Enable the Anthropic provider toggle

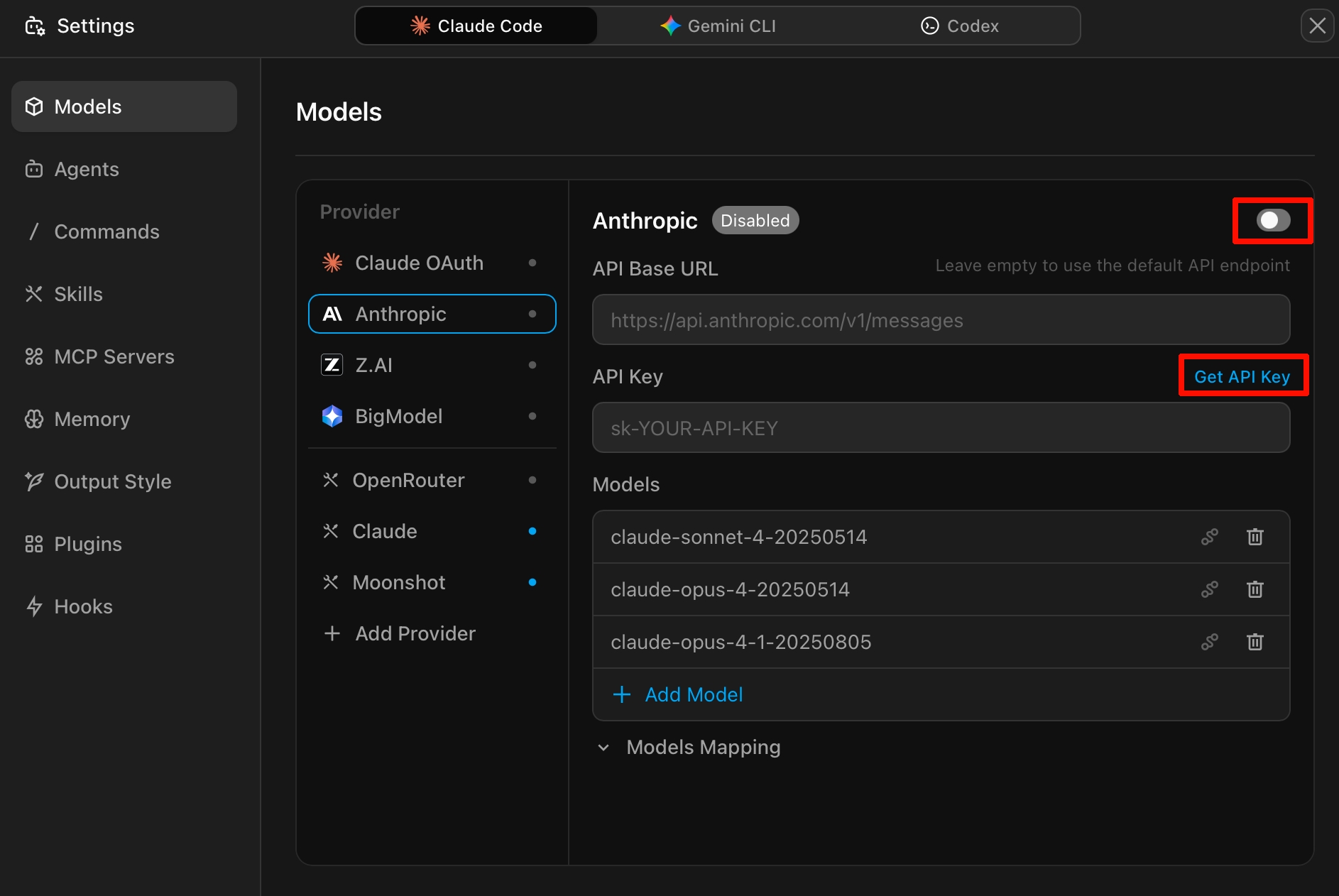[1272, 221]
